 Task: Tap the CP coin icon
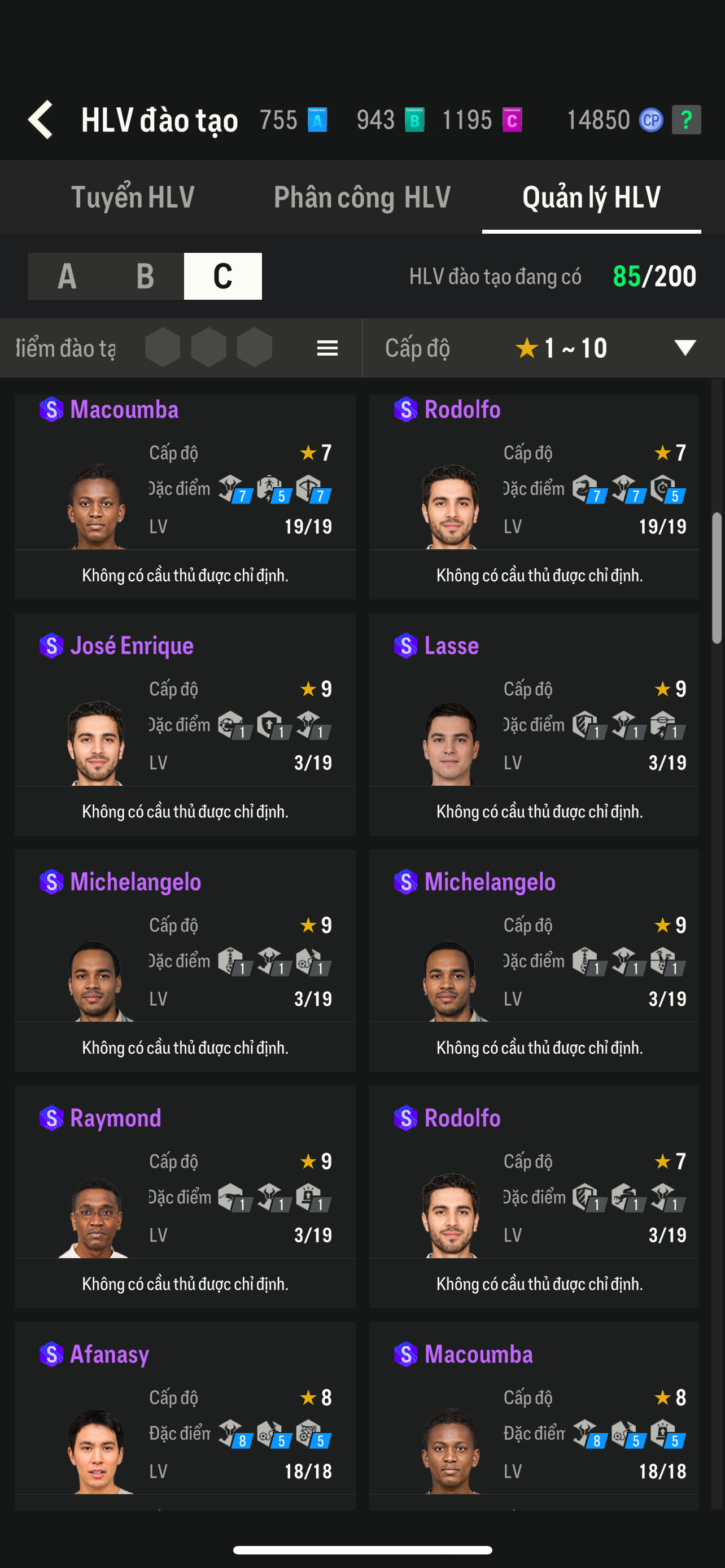[650, 120]
